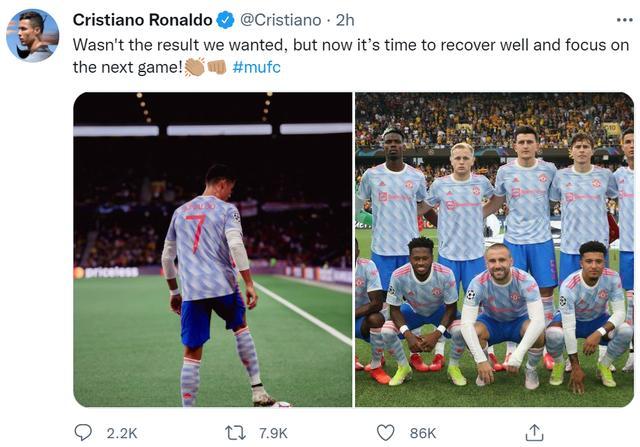
Task: Click the 7.9K retweets count
Action: [272, 432]
